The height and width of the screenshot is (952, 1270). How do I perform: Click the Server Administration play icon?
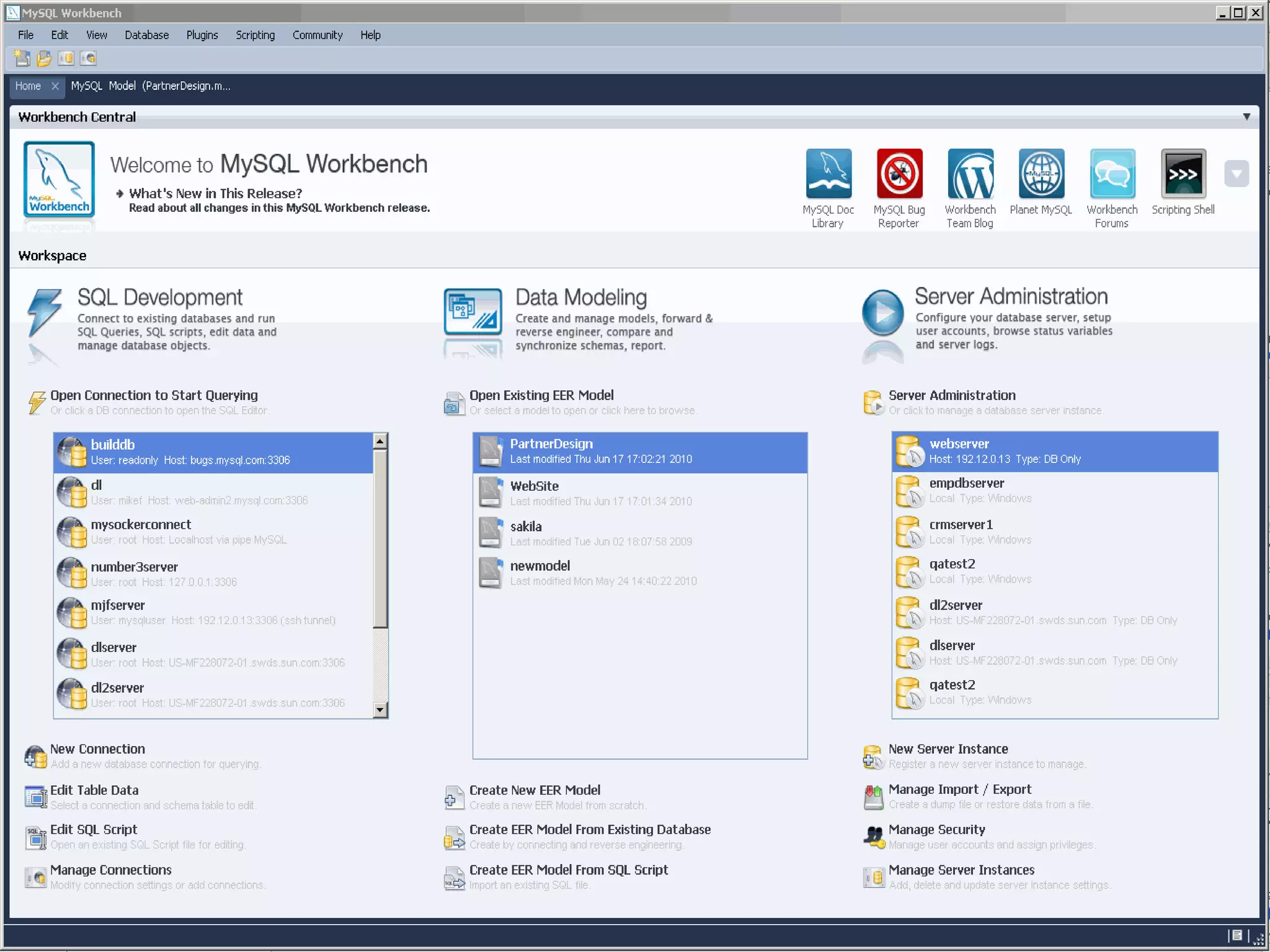coord(882,313)
